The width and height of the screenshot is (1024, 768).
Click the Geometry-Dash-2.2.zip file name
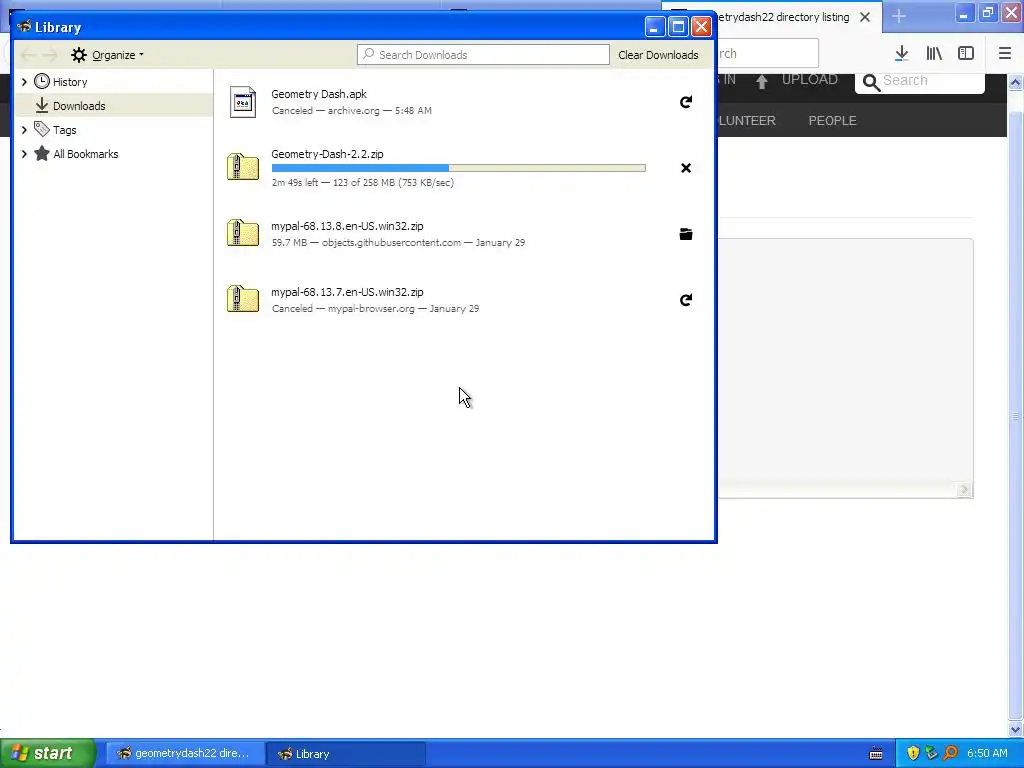pyautogui.click(x=327, y=154)
